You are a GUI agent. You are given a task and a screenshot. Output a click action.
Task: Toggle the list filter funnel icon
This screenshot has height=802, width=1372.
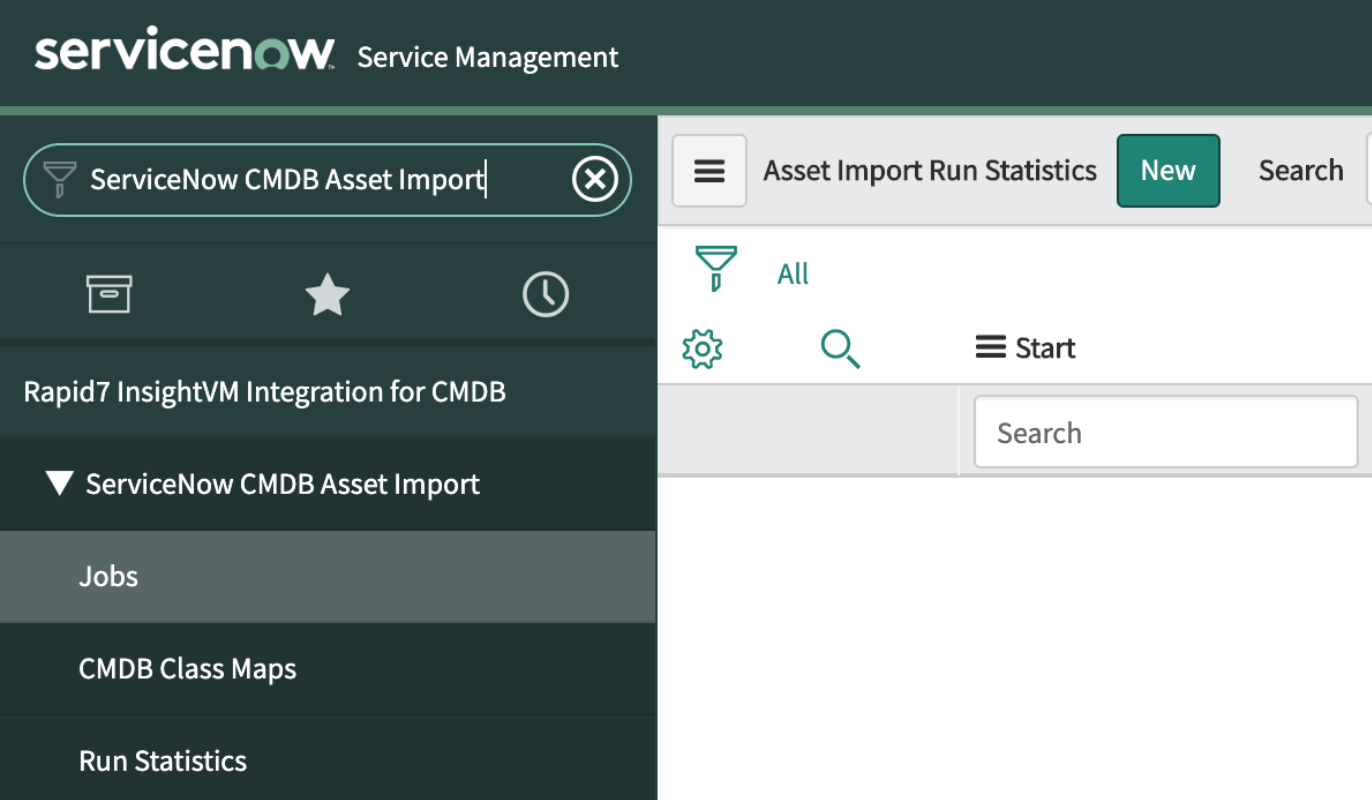[715, 269]
